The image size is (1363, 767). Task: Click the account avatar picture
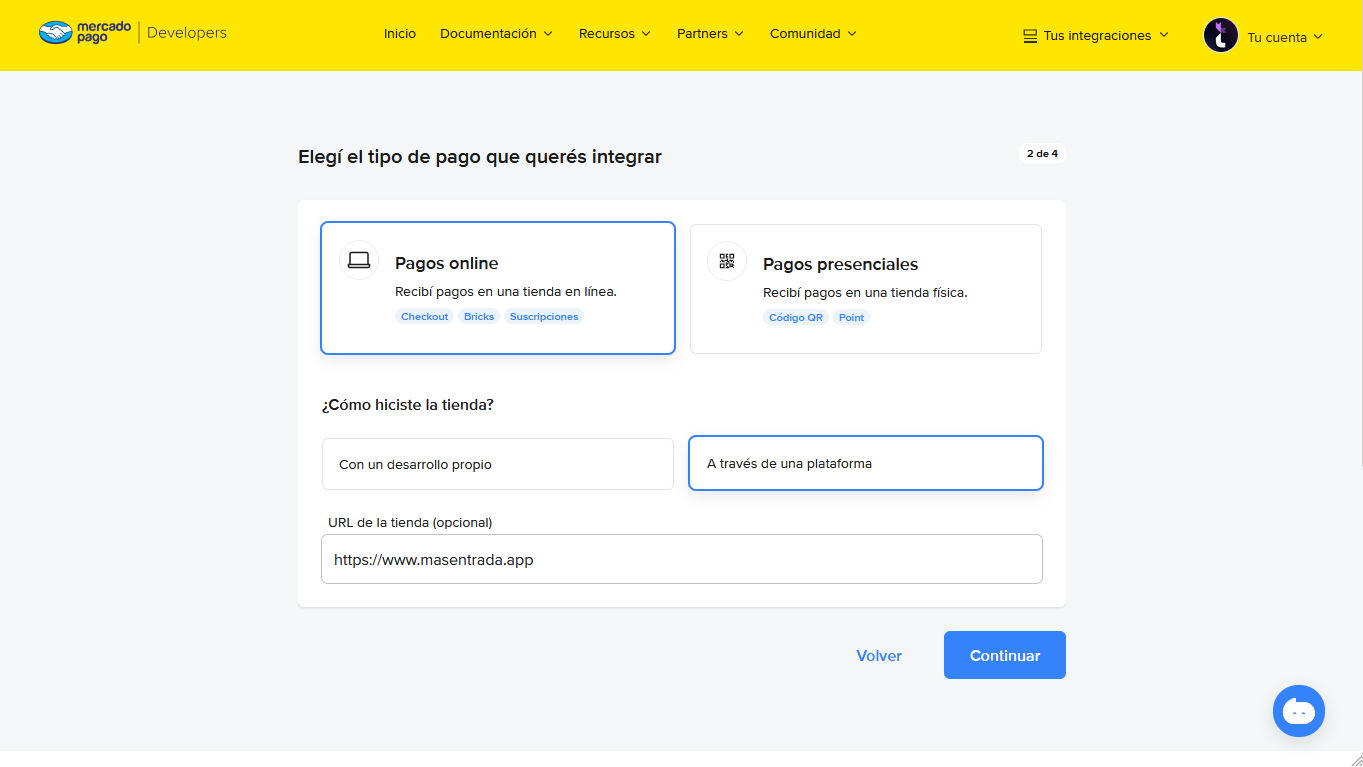(x=1221, y=35)
